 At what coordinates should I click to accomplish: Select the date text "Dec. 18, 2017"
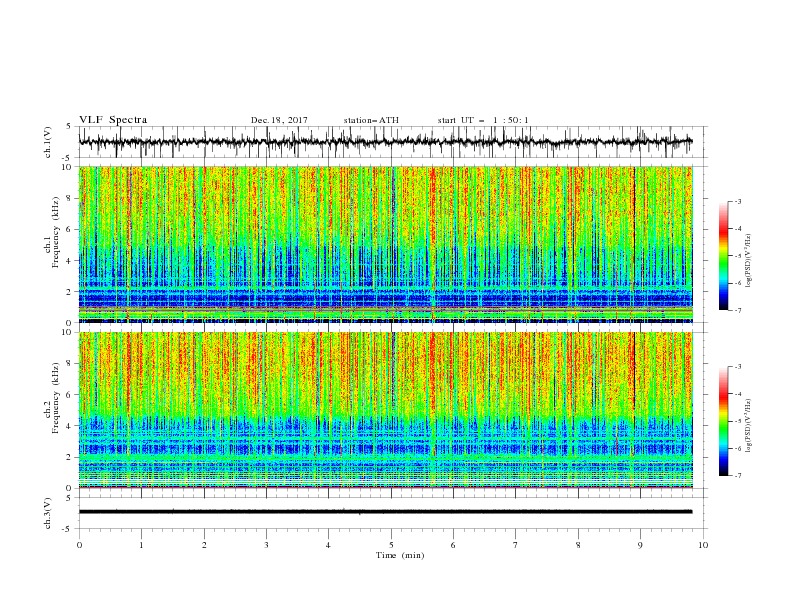coord(279,120)
